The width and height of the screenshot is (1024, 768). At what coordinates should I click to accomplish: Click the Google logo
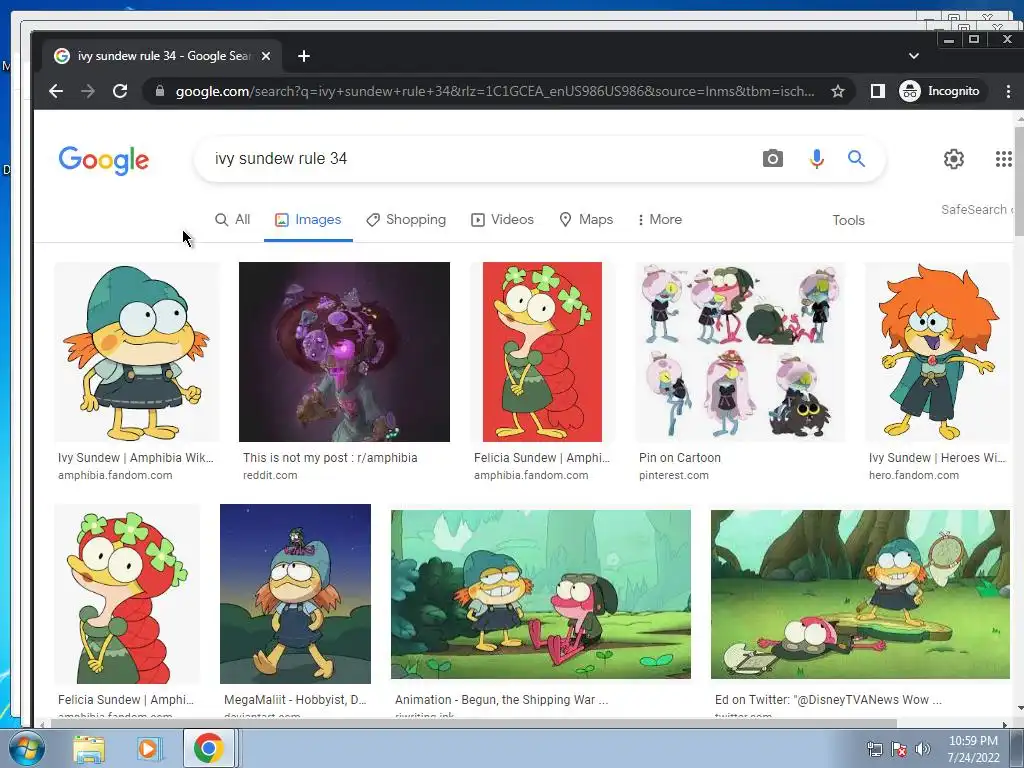coord(104,160)
